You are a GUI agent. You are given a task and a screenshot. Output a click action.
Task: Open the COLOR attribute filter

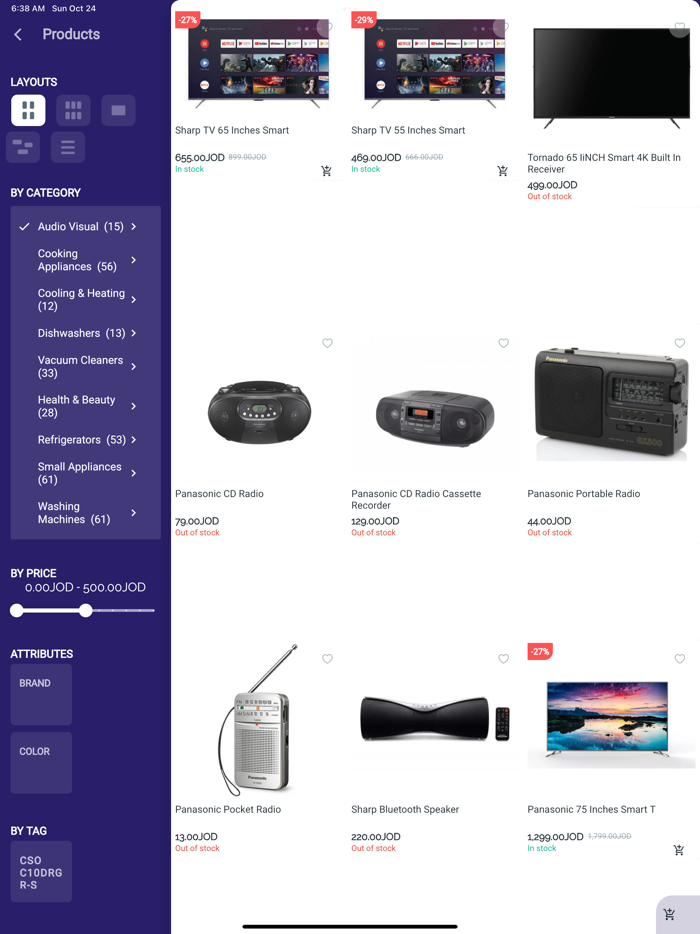click(x=41, y=763)
